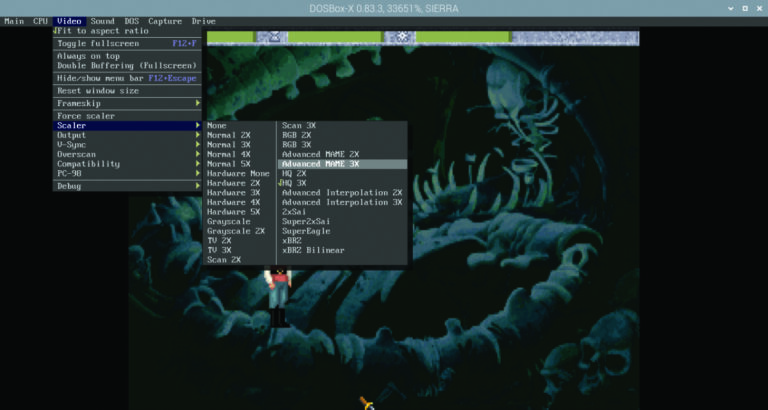Screen dimensions: 768x410
Task: Select the checked HQ 3X scaler
Action: pos(295,183)
